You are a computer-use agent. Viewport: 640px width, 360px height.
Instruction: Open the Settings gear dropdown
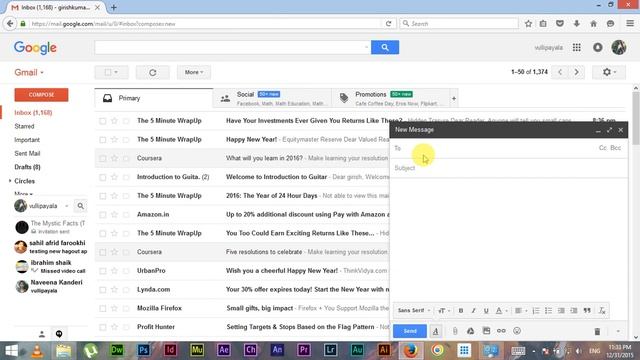[608, 72]
